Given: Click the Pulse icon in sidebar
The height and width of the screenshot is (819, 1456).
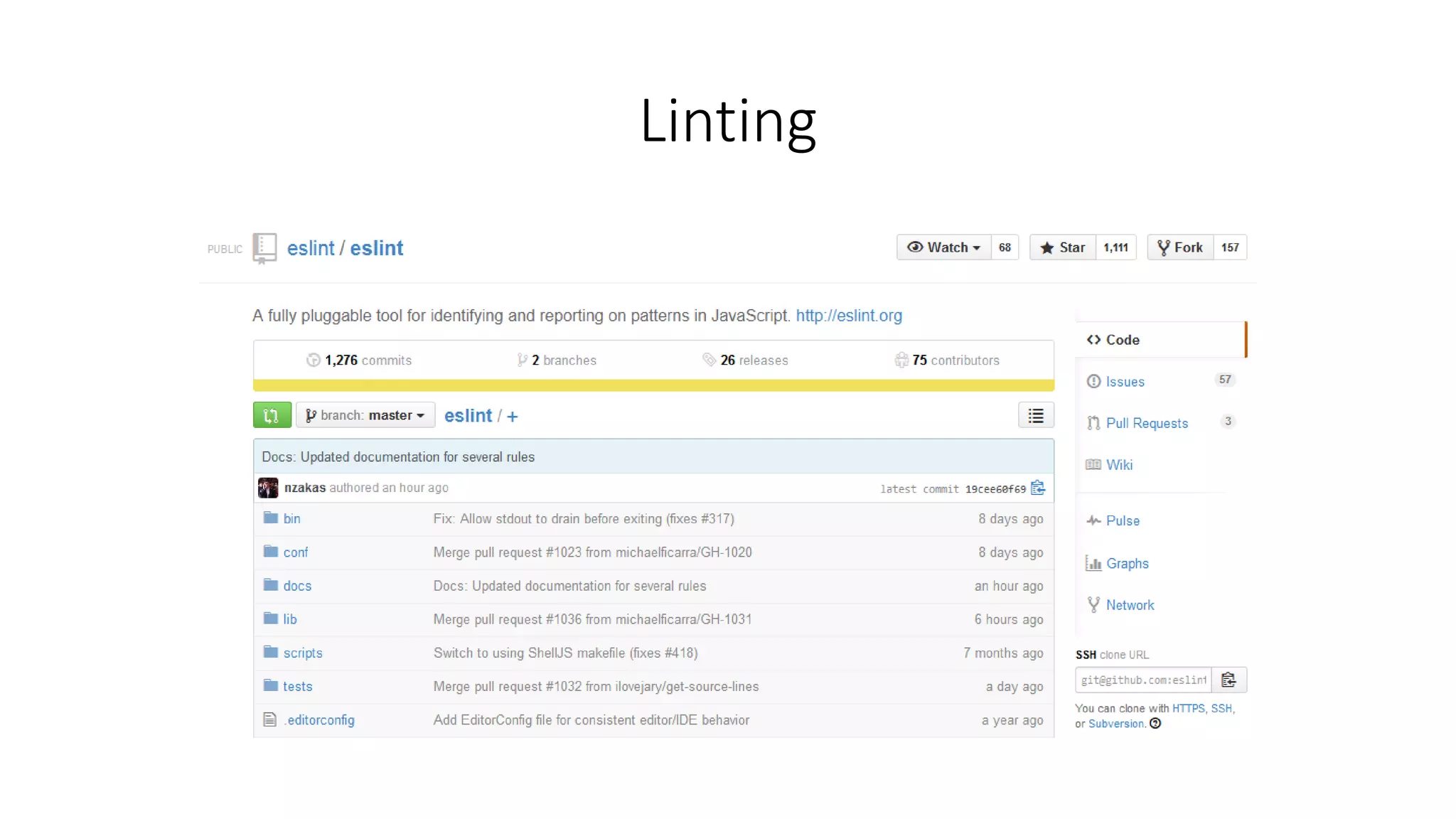Looking at the screenshot, I should [1093, 521].
